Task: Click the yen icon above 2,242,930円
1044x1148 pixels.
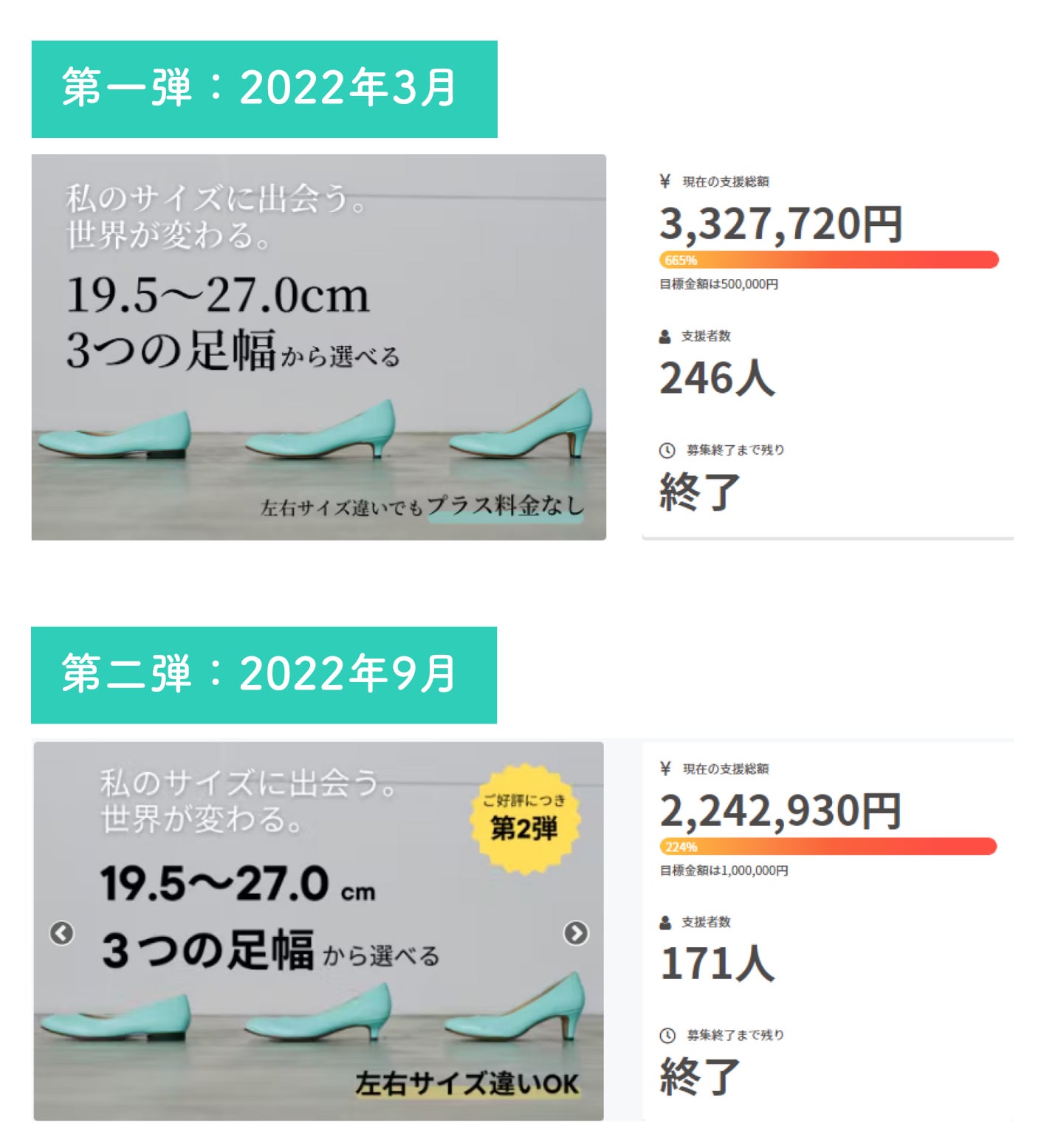Action: pyautogui.click(x=665, y=769)
